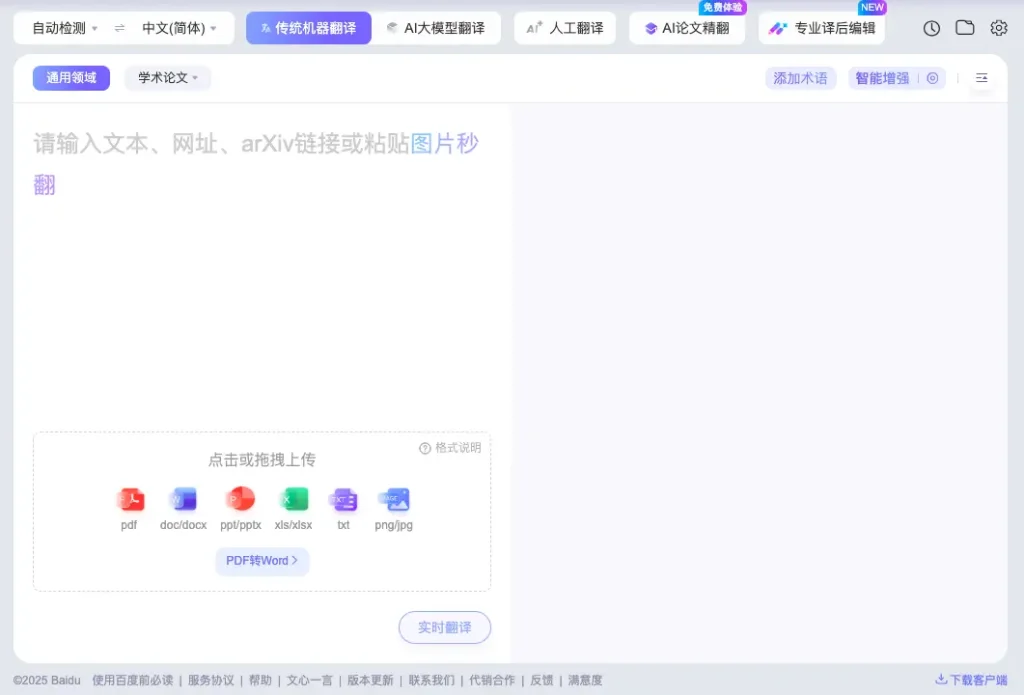Expand the 学术论文 domain dropdown

[167, 78]
